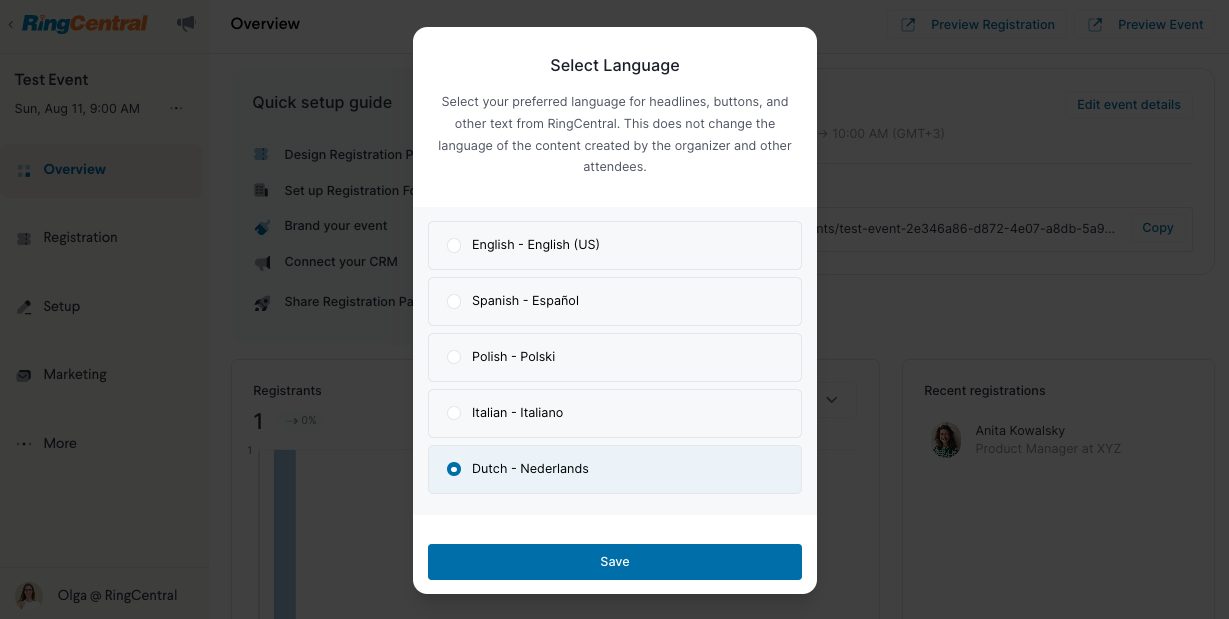This screenshot has width=1229, height=619.
Task: Click the Preview Event button
Action: pos(1146,24)
